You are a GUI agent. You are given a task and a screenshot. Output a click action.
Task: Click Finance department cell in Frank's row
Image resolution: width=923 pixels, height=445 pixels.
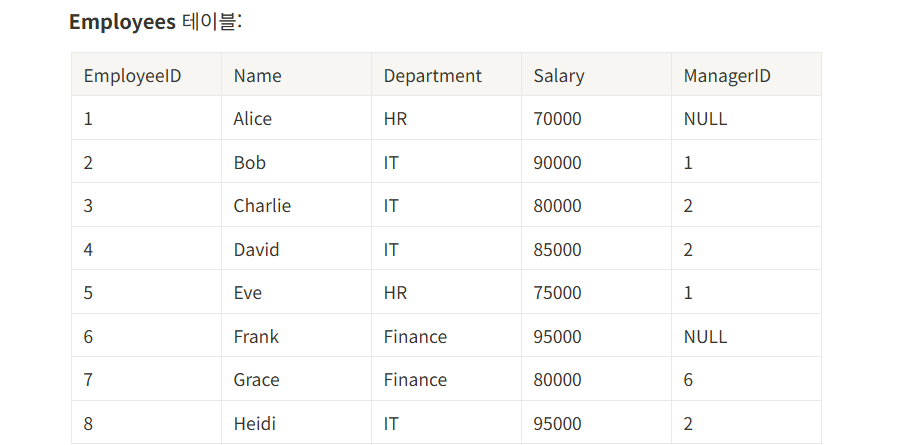point(415,337)
